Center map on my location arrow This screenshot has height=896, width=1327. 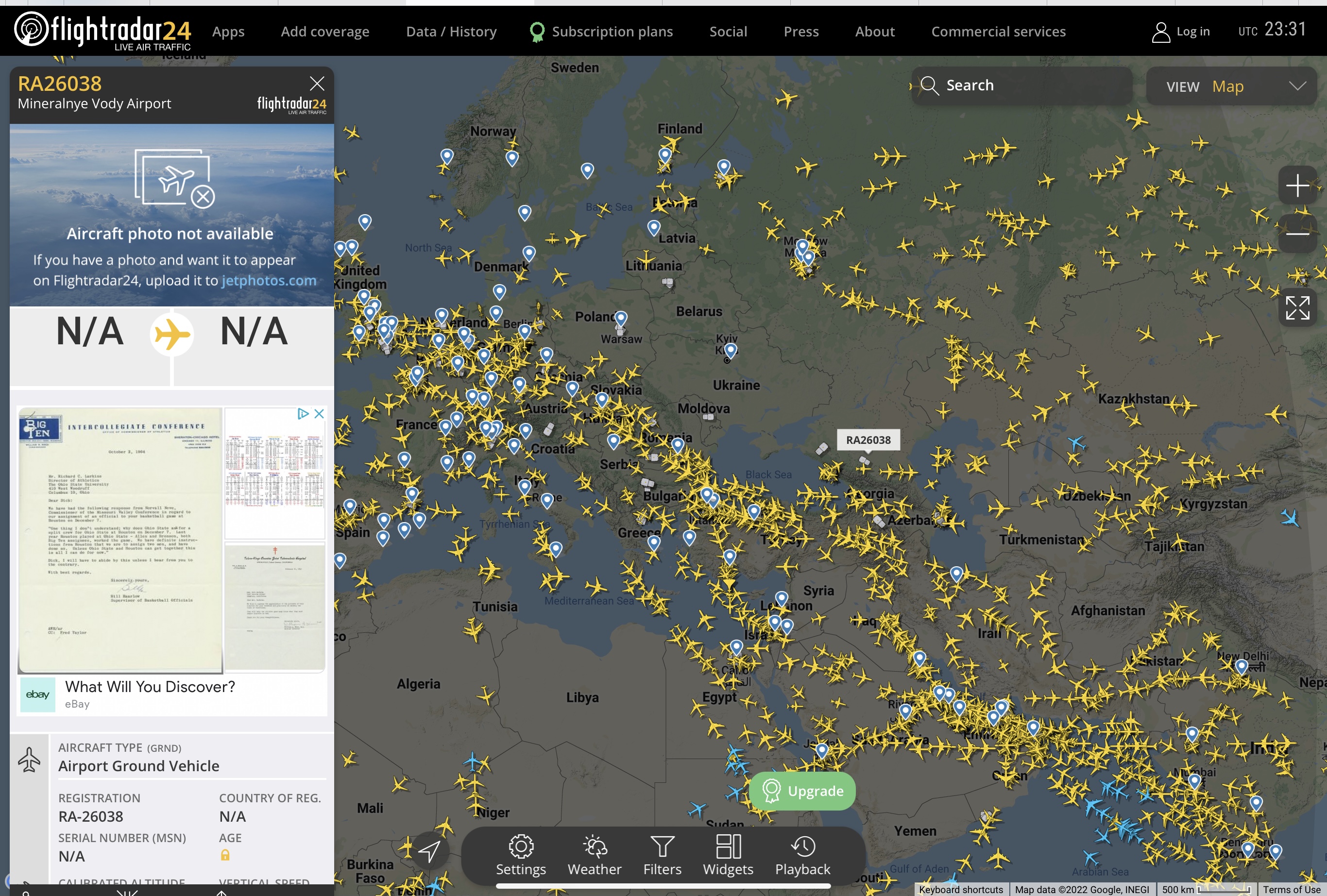[429, 851]
